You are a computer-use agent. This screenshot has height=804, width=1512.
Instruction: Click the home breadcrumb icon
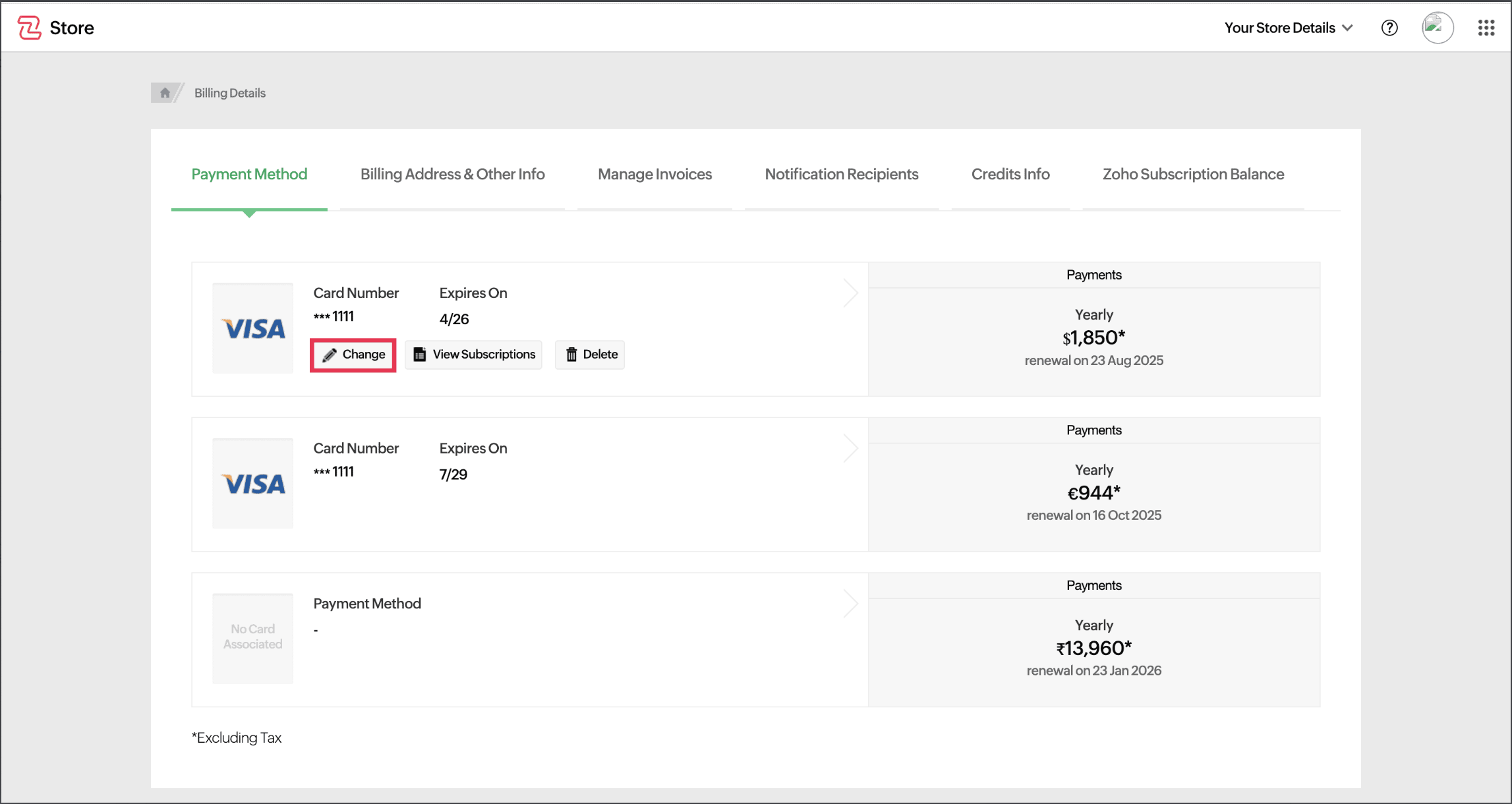pos(165,93)
